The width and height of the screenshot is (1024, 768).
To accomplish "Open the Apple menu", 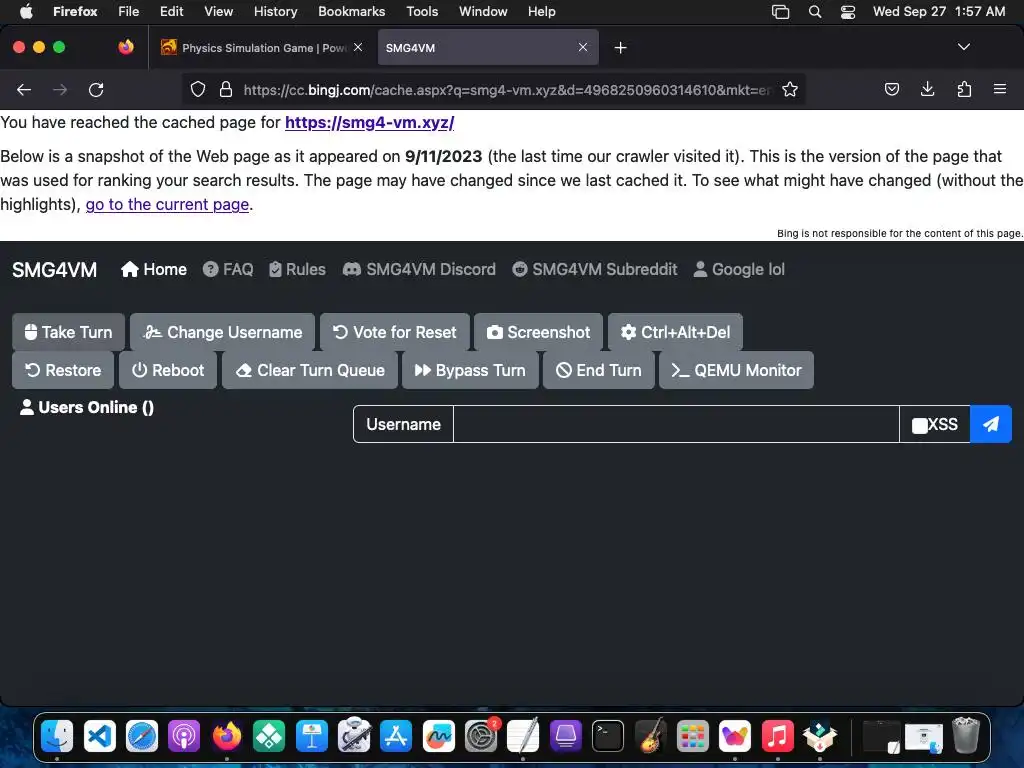I will coord(26,11).
